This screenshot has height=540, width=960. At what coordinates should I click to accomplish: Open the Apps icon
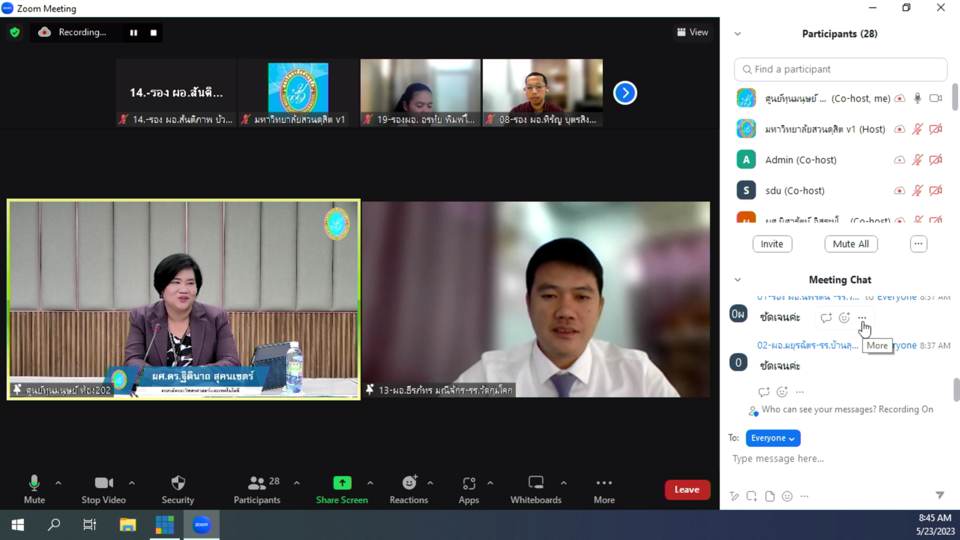click(x=469, y=489)
